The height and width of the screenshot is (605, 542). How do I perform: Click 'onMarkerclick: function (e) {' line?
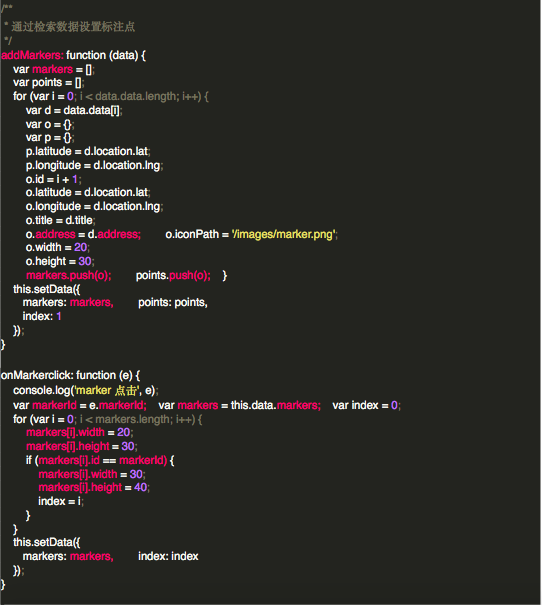tap(71, 375)
